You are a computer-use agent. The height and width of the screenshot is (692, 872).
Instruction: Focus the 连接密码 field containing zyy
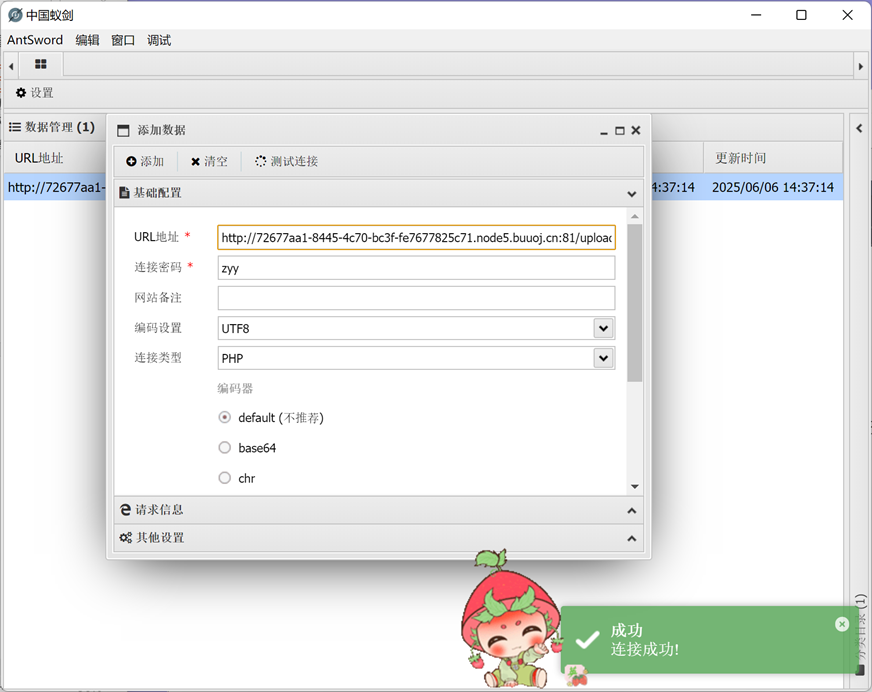[x=416, y=268]
